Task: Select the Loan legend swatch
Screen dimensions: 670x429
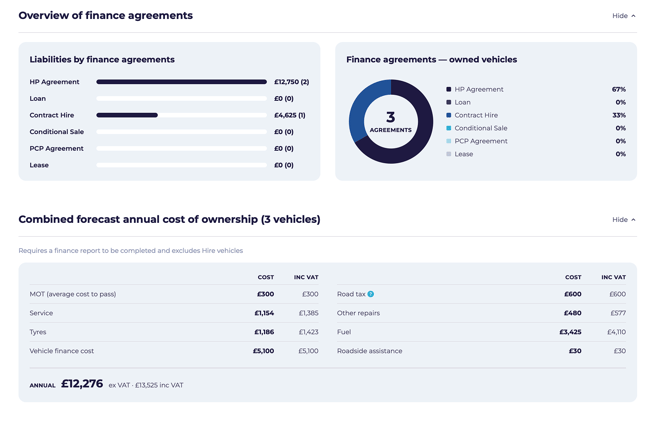Action: click(x=449, y=102)
